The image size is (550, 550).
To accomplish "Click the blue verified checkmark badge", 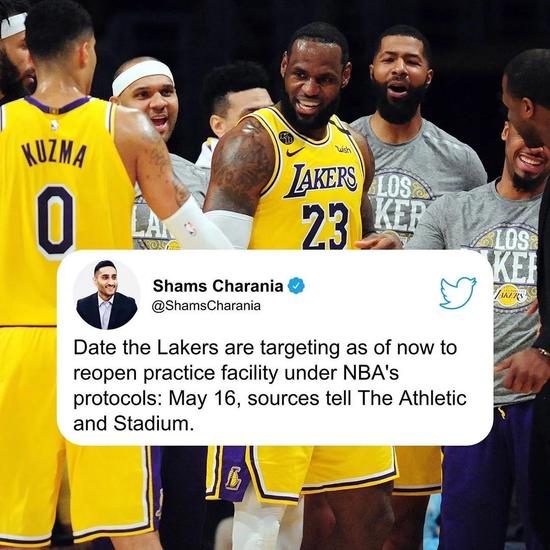I will (x=296, y=286).
